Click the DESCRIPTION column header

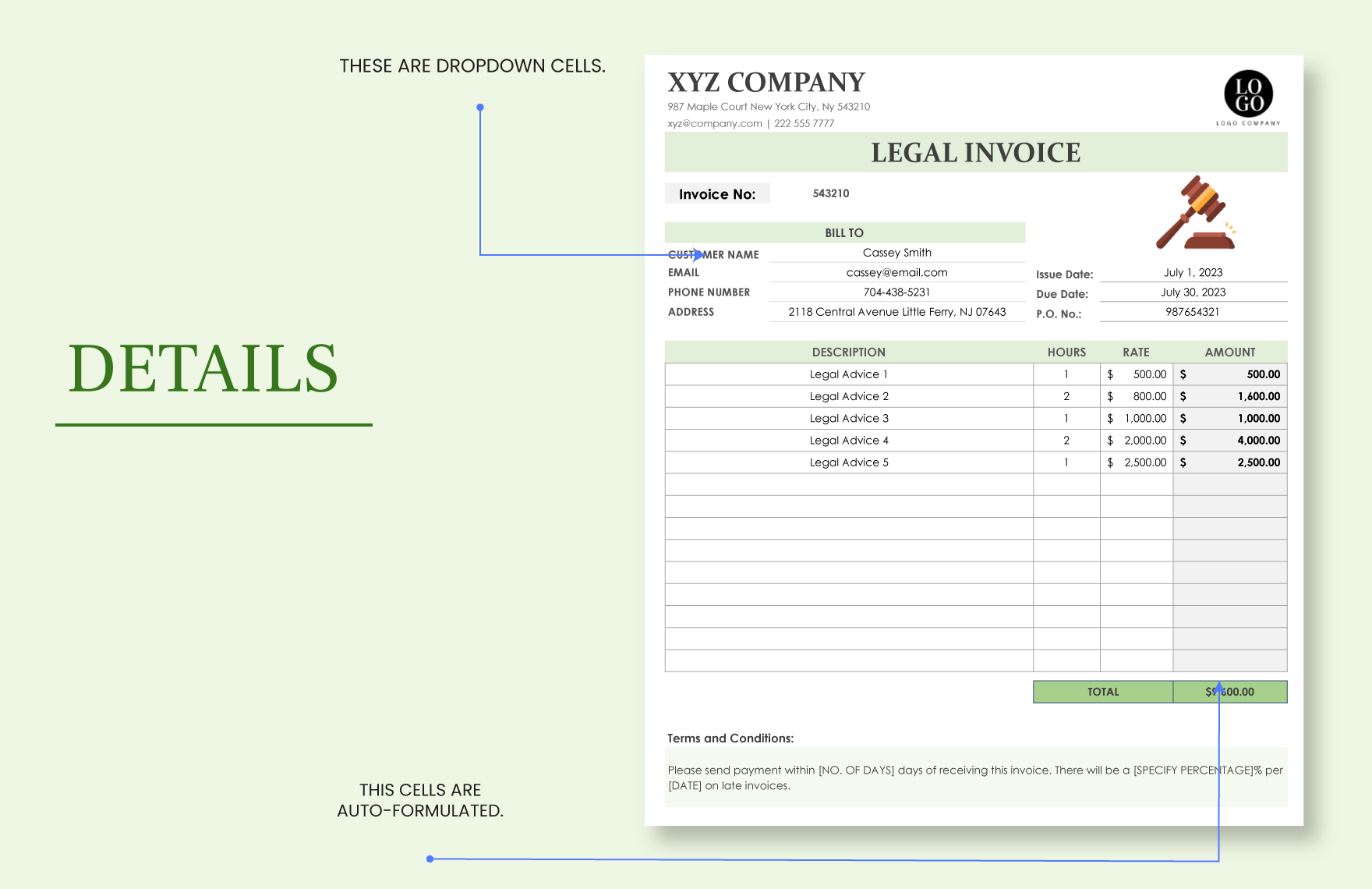tap(849, 352)
